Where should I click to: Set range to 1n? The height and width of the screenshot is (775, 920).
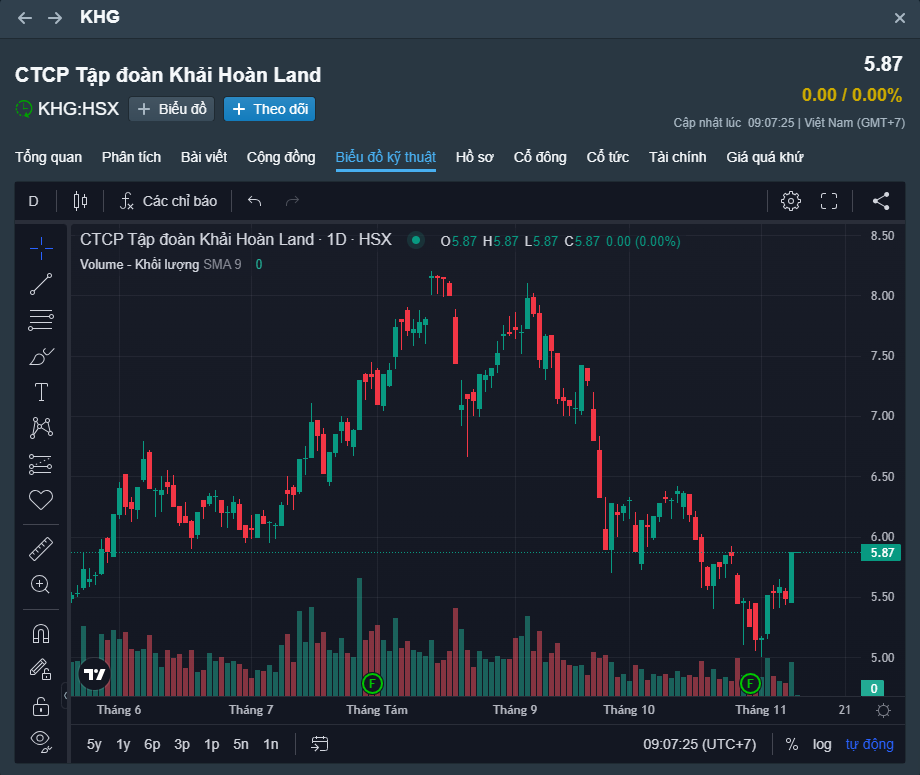[x=271, y=744]
